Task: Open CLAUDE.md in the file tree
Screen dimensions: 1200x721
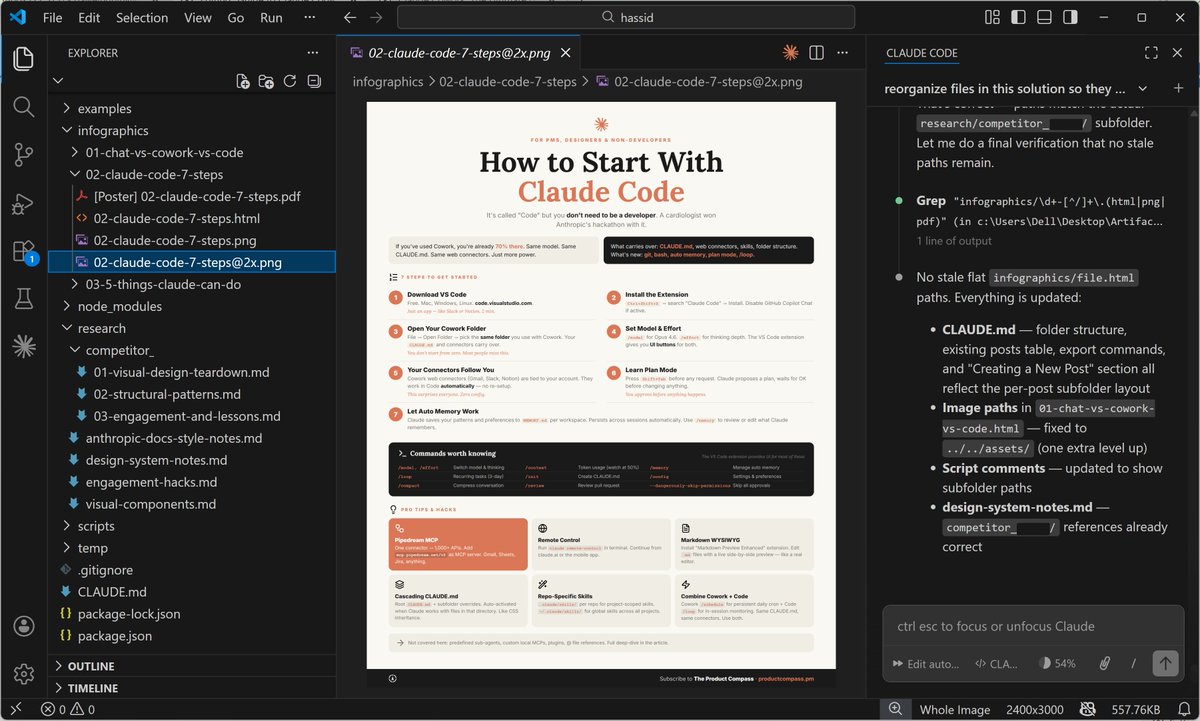Action: (x=192, y=592)
